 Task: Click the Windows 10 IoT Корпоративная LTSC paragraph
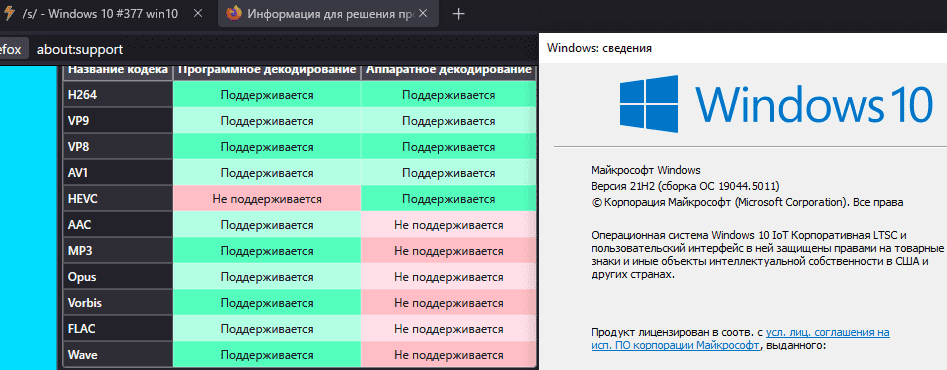(768, 254)
